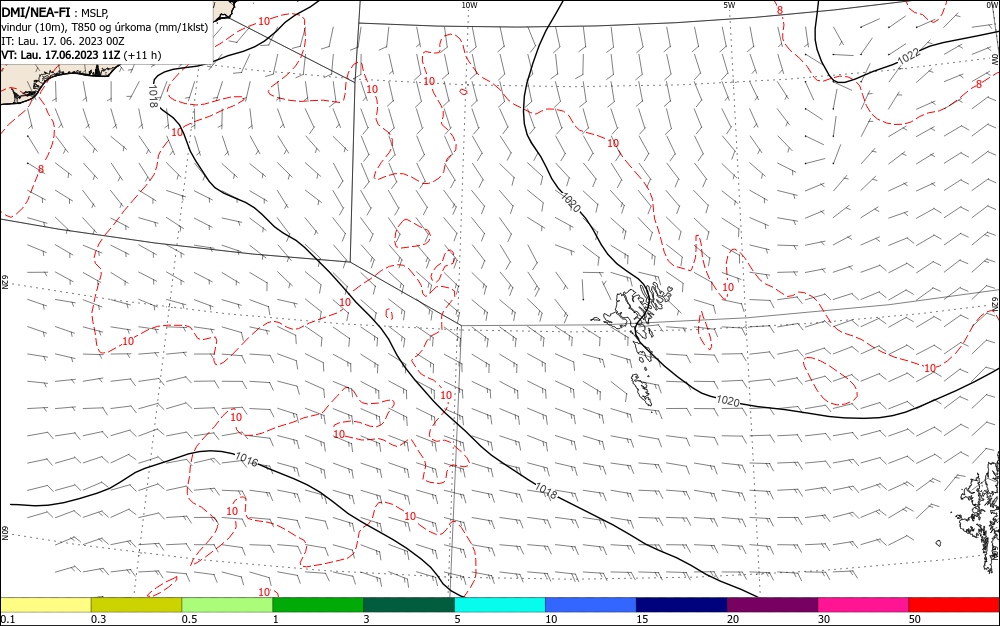
Task: Select the 'IT: Lau. 17. 06. 2023 00Z' text
Action: (62, 41)
